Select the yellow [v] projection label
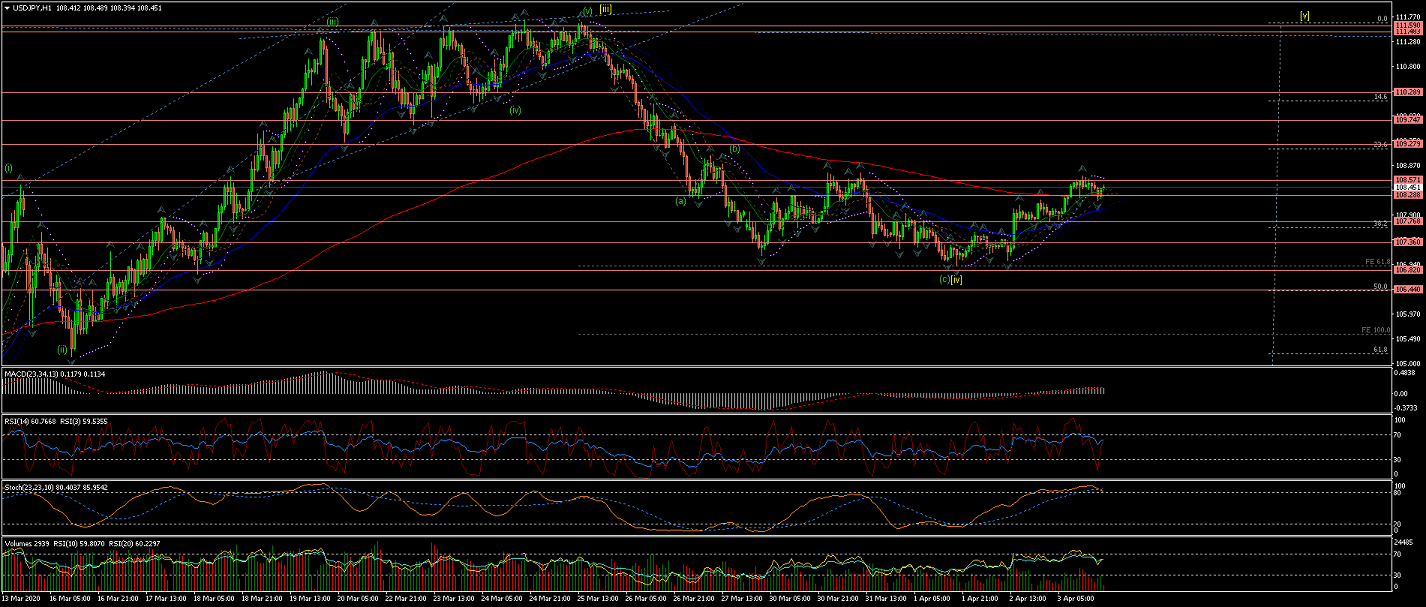Image resolution: width=1426 pixels, height=607 pixels. coord(1305,16)
